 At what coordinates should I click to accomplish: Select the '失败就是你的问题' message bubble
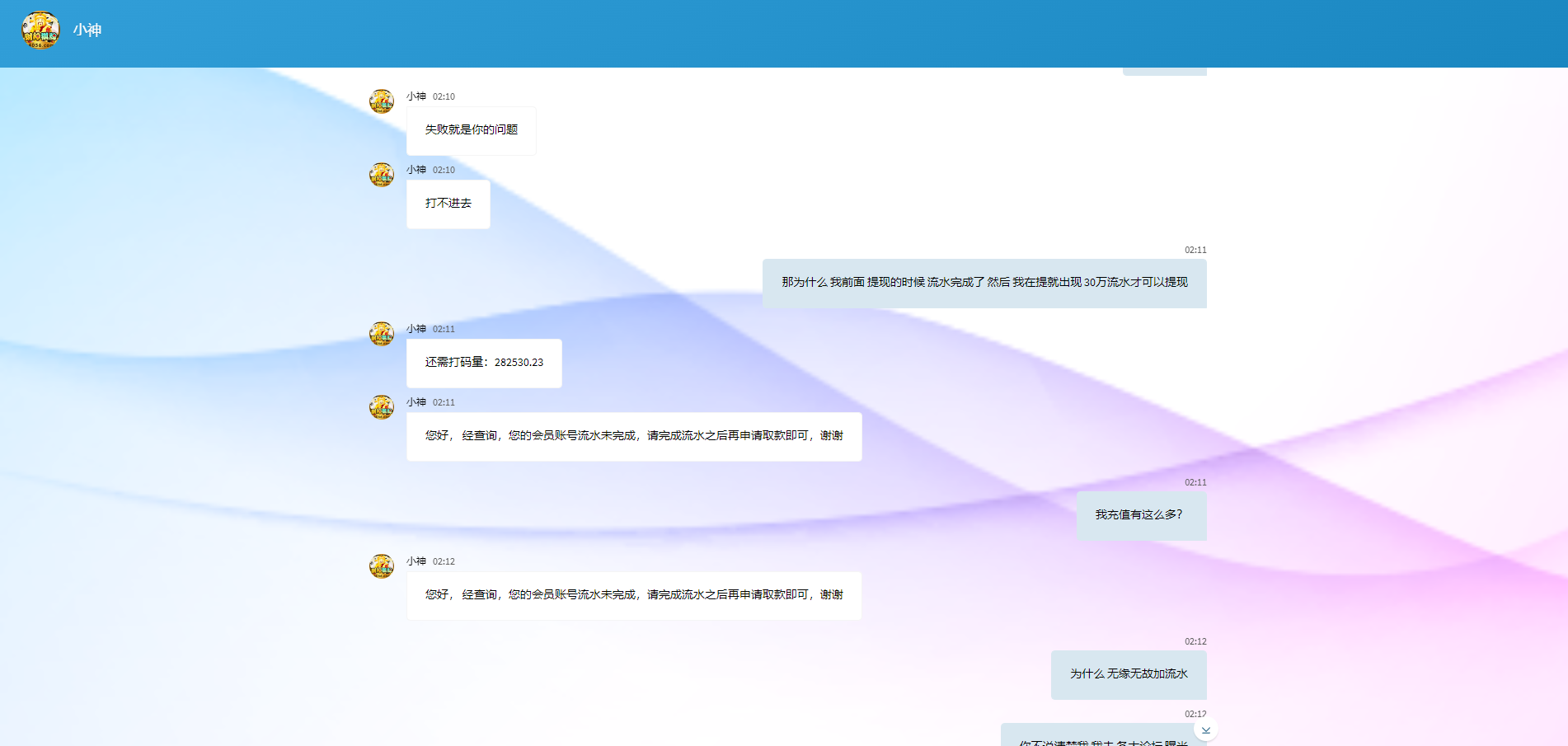tap(471, 130)
